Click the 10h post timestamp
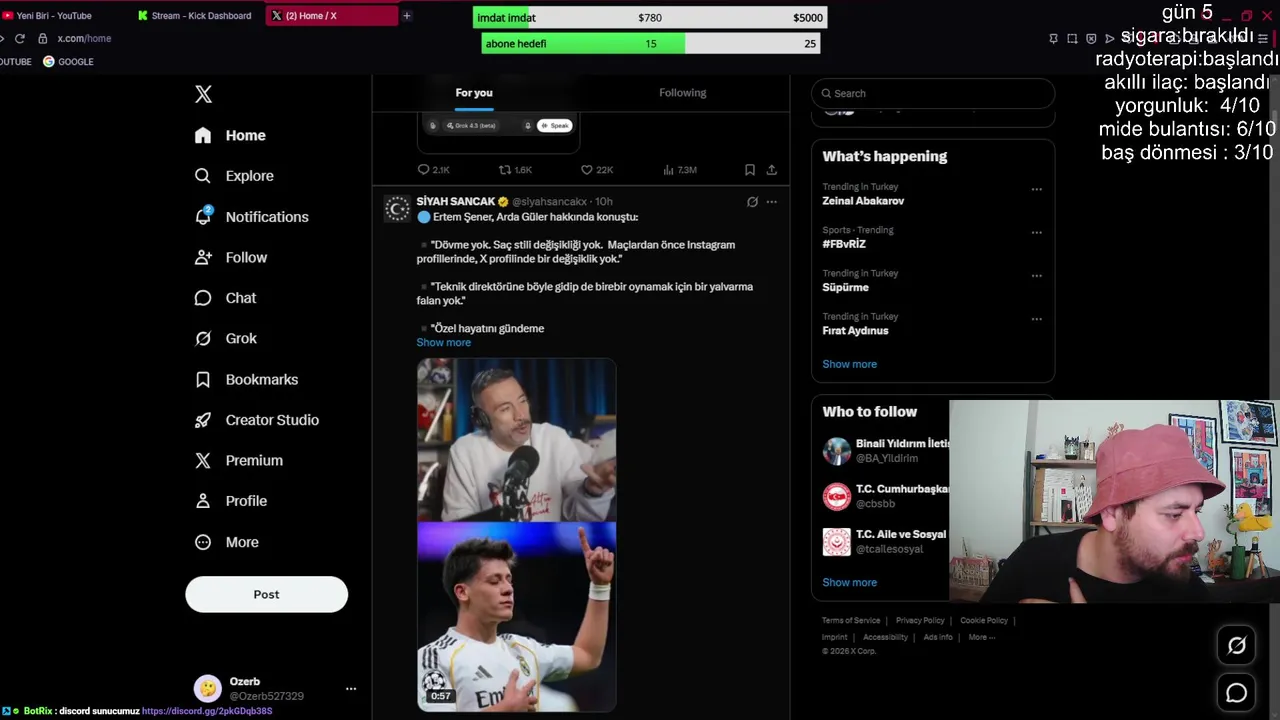Screen dimensions: 1280x720 [x=604, y=201]
